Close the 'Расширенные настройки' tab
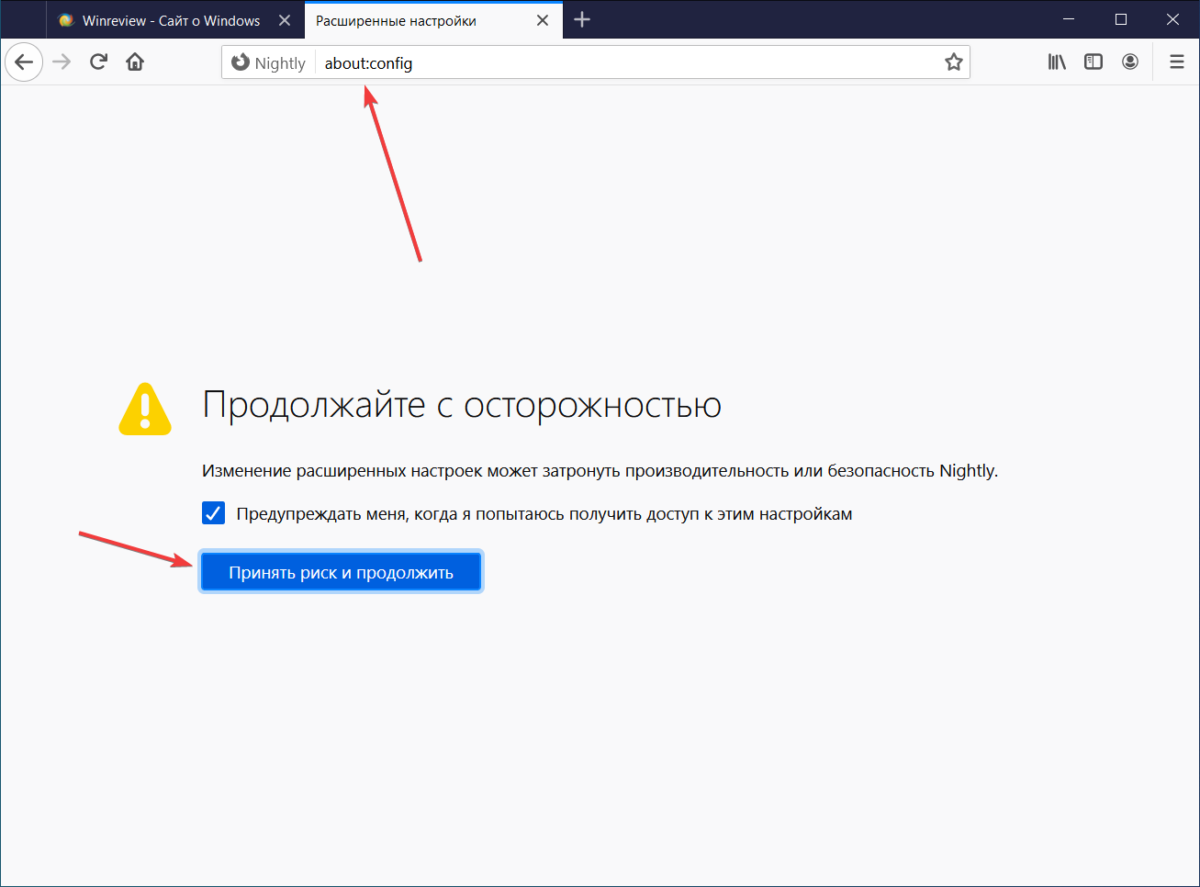 542,19
